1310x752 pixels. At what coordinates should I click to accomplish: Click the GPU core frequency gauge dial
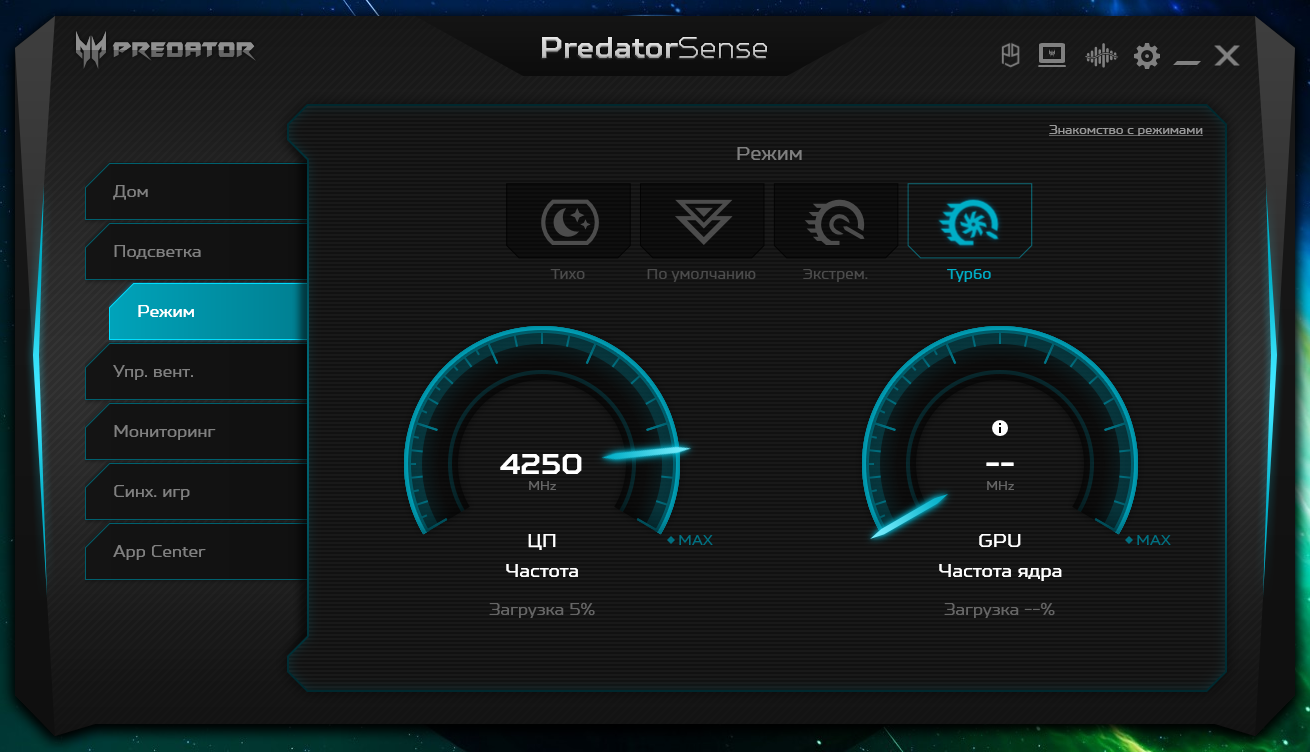click(x=1000, y=430)
